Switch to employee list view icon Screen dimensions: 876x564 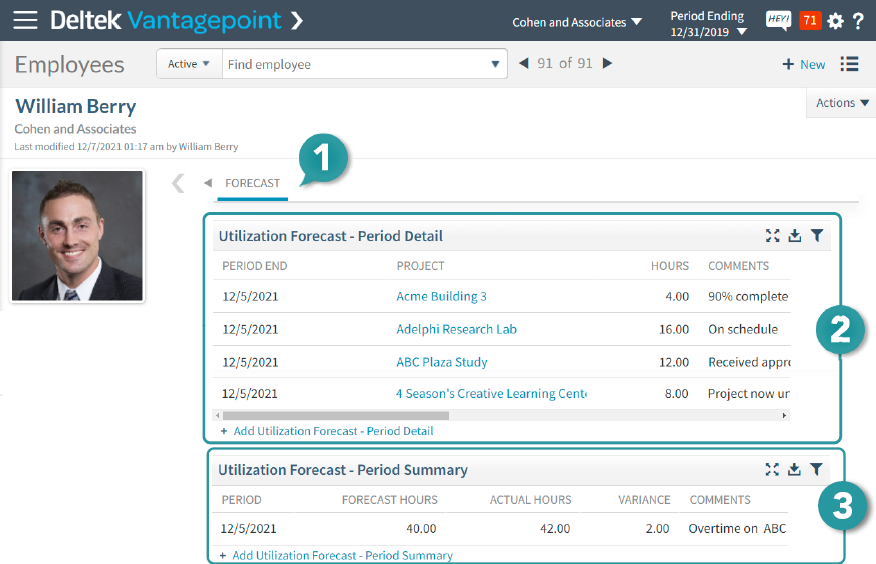(x=849, y=64)
